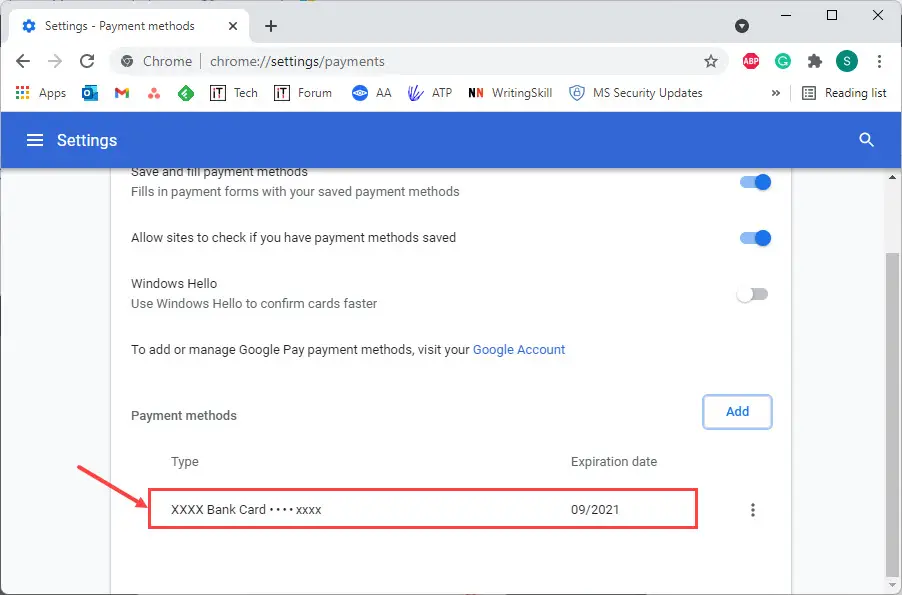Toggle Allow sites to check payment methods

pos(755,238)
